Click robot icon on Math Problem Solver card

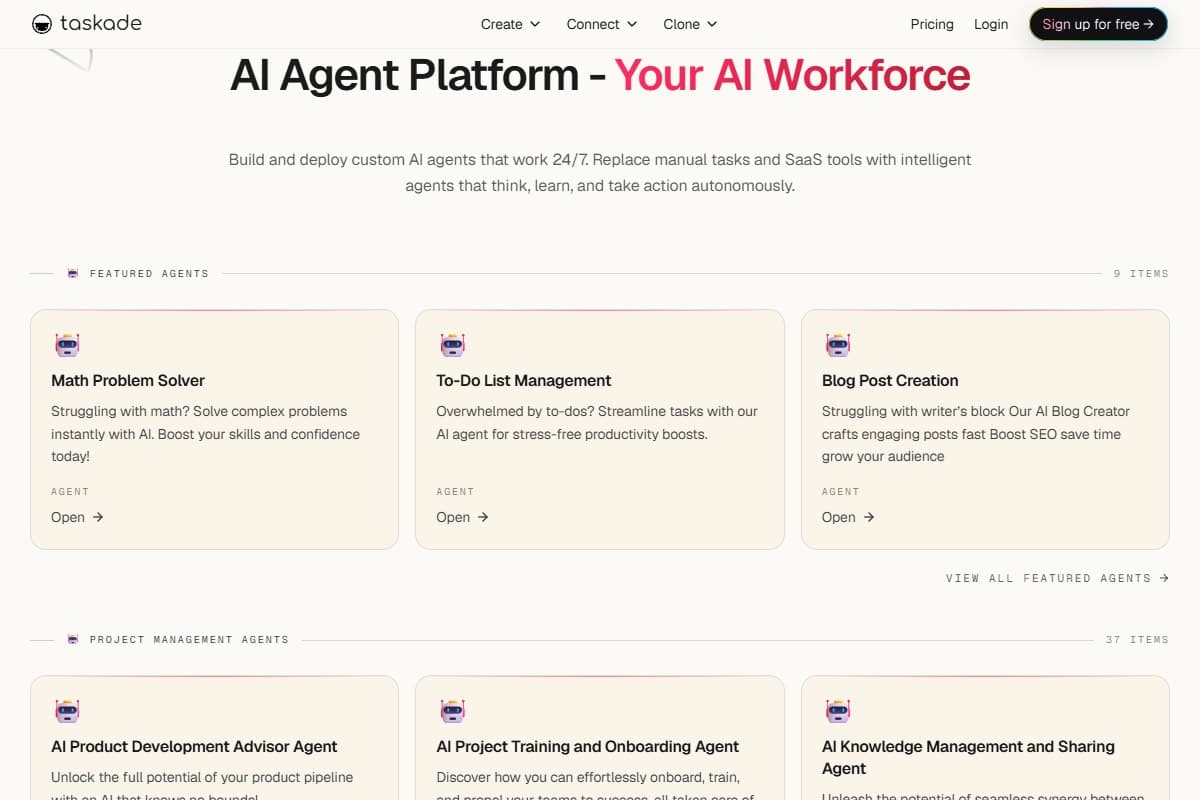coord(67,345)
